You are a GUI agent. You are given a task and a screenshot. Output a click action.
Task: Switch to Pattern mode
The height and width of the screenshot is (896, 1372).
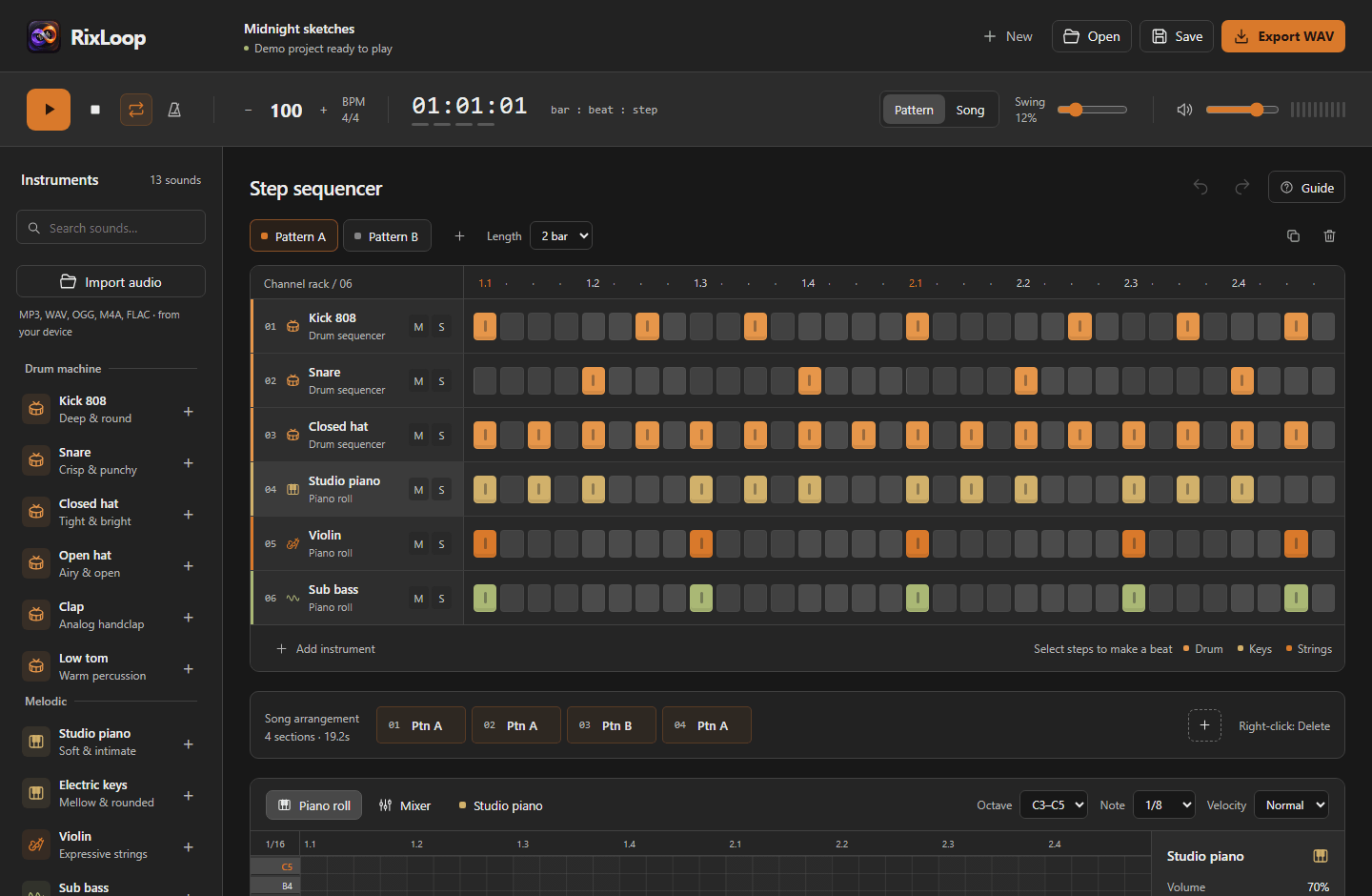click(914, 110)
